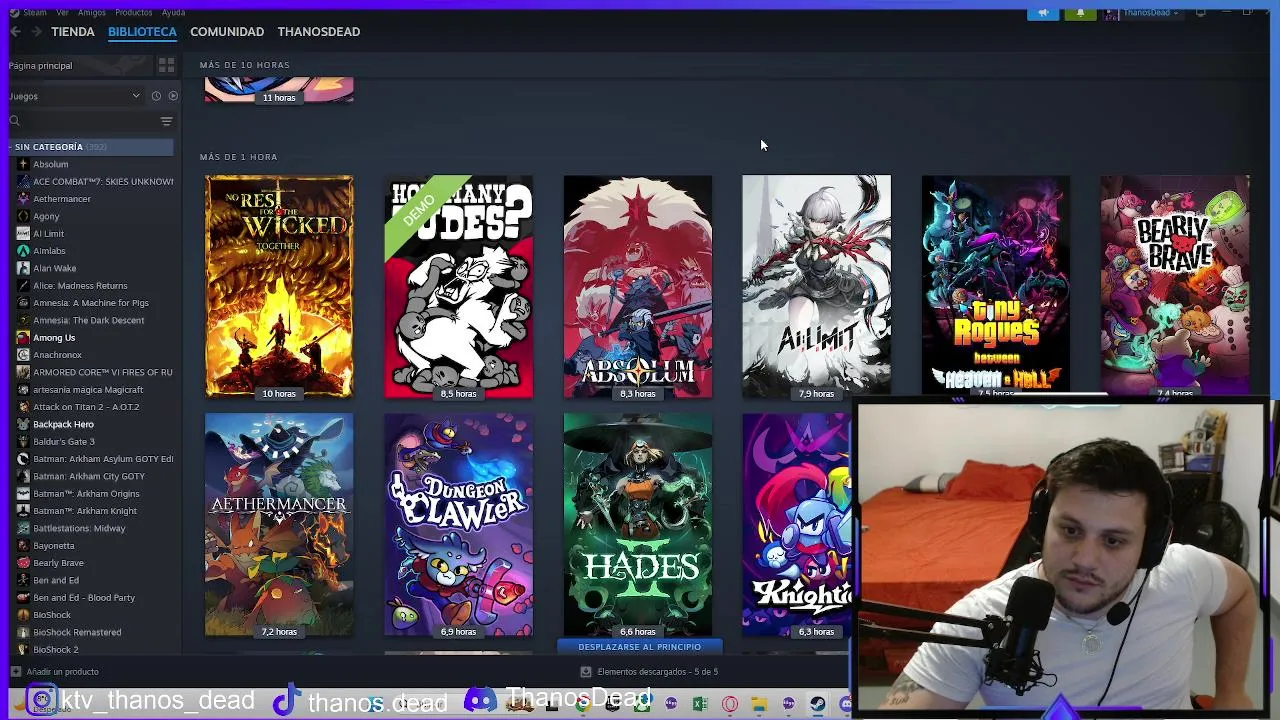The height and width of the screenshot is (720, 1280).
Task: Click the library search magnifier icon
Action: pos(15,121)
